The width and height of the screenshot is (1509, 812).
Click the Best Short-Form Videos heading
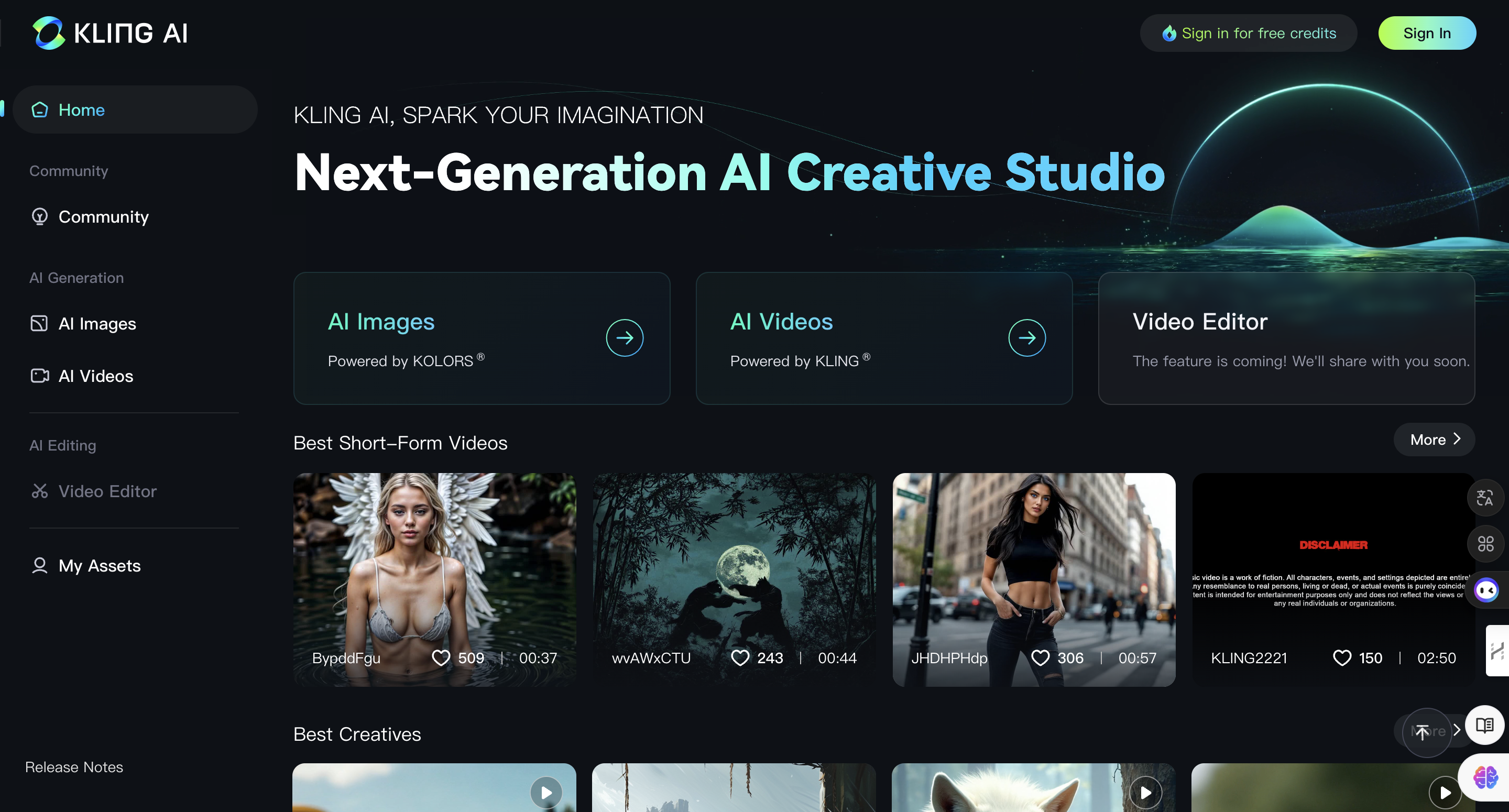(400, 443)
